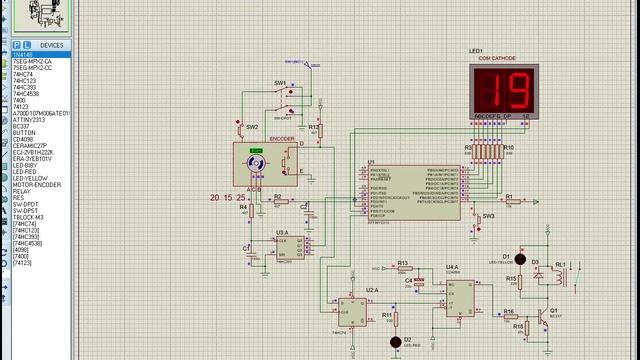Click the DEVICES panel header
This screenshot has height=360, width=640.
[x=51, y=45]
